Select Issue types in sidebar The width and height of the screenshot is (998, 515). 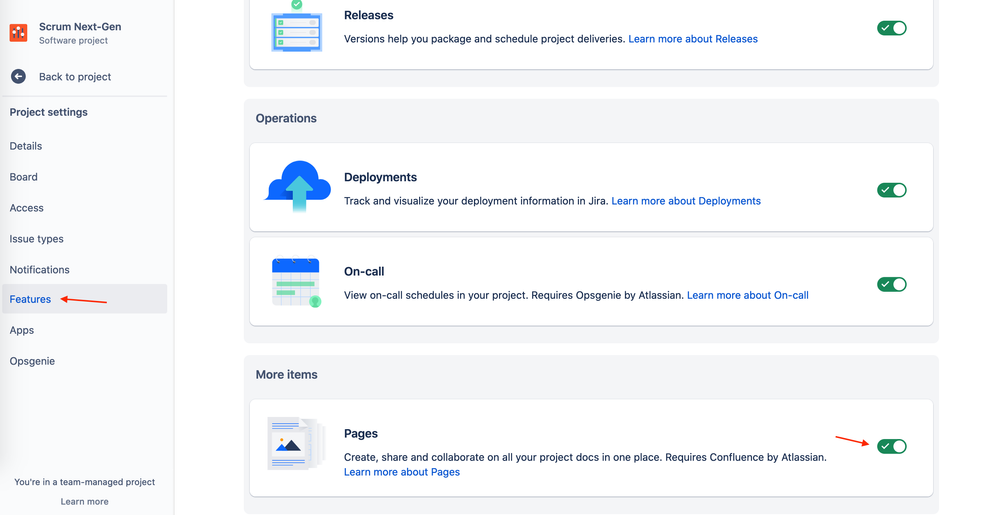(36, 239)
